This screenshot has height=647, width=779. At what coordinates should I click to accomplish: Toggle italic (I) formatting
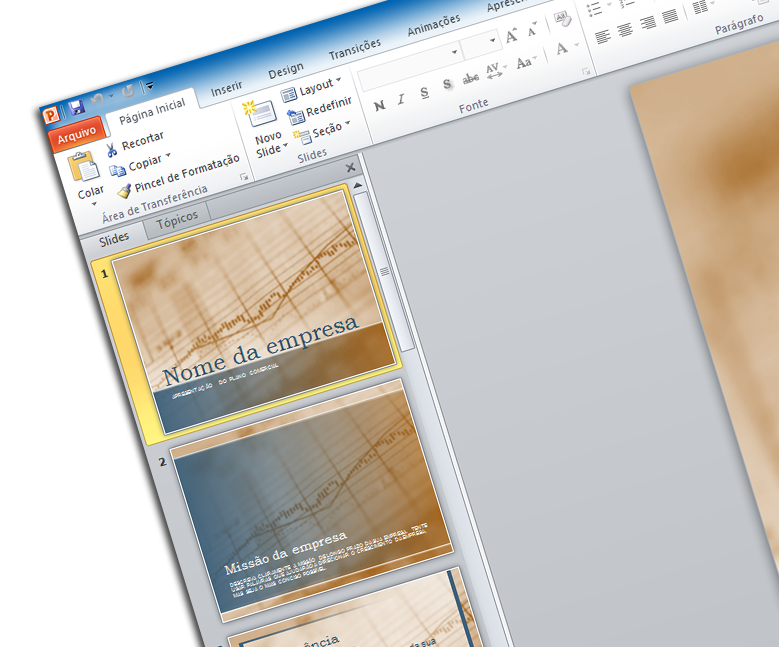tap(401, 99)
